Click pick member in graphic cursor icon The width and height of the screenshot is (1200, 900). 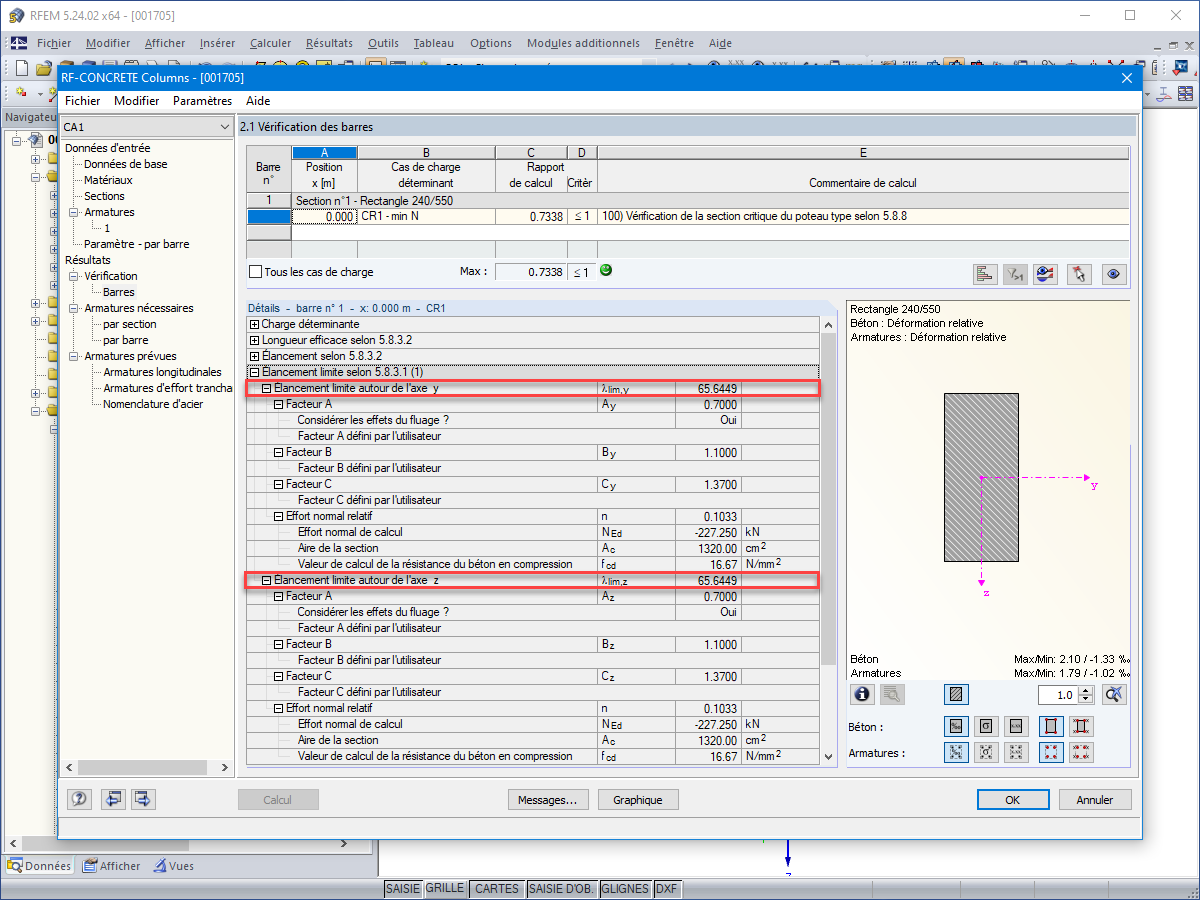(x=1078, y=275)
